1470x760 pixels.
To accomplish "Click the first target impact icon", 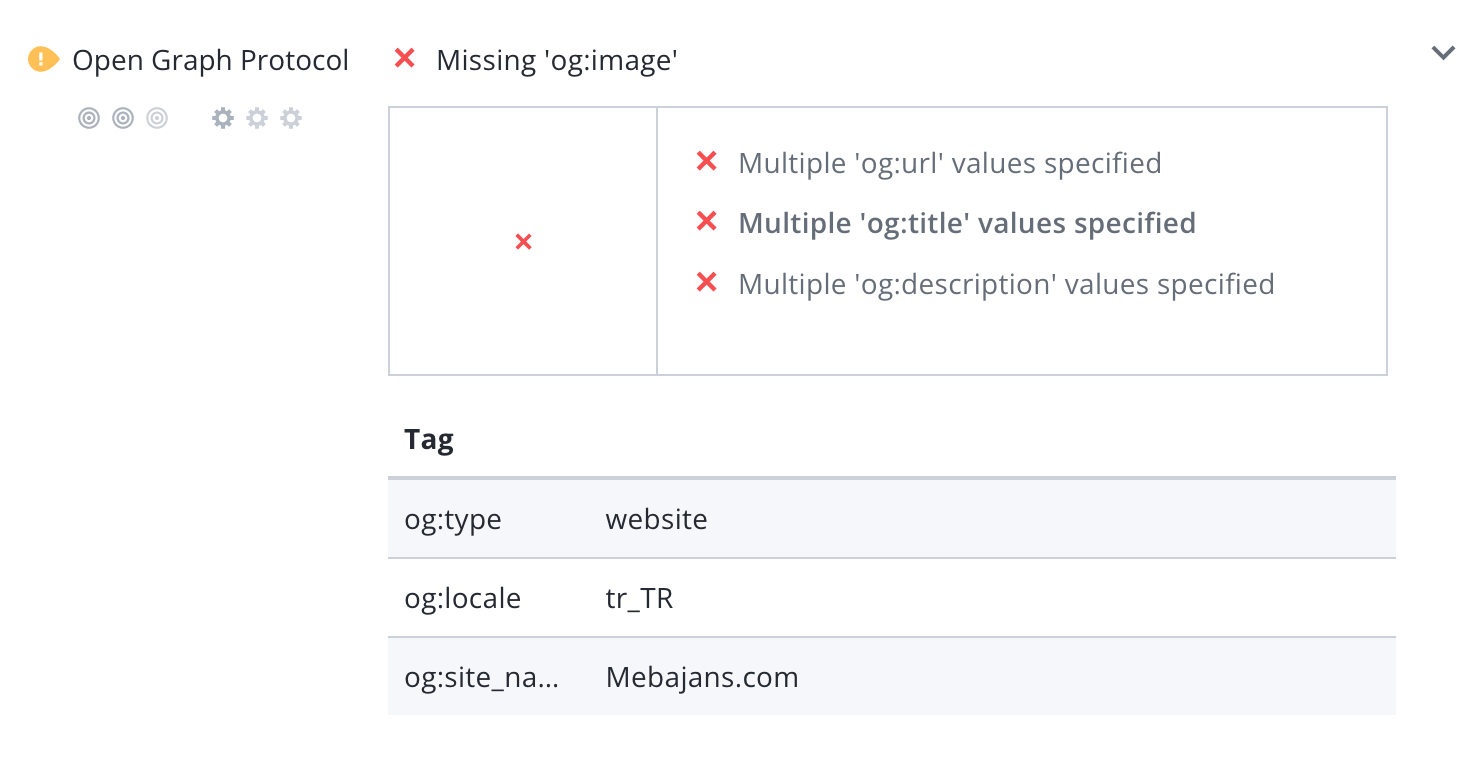I will pos(89,118).
